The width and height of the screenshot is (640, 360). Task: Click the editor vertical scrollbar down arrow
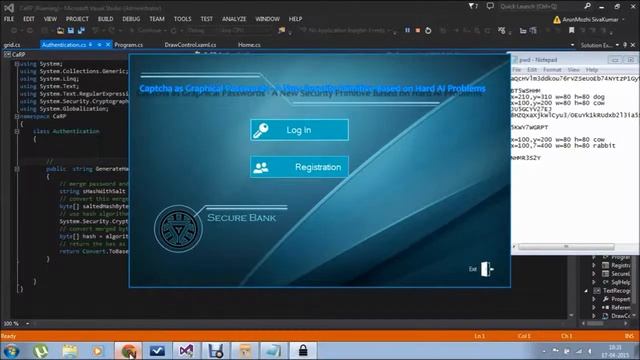coord(571,315)
